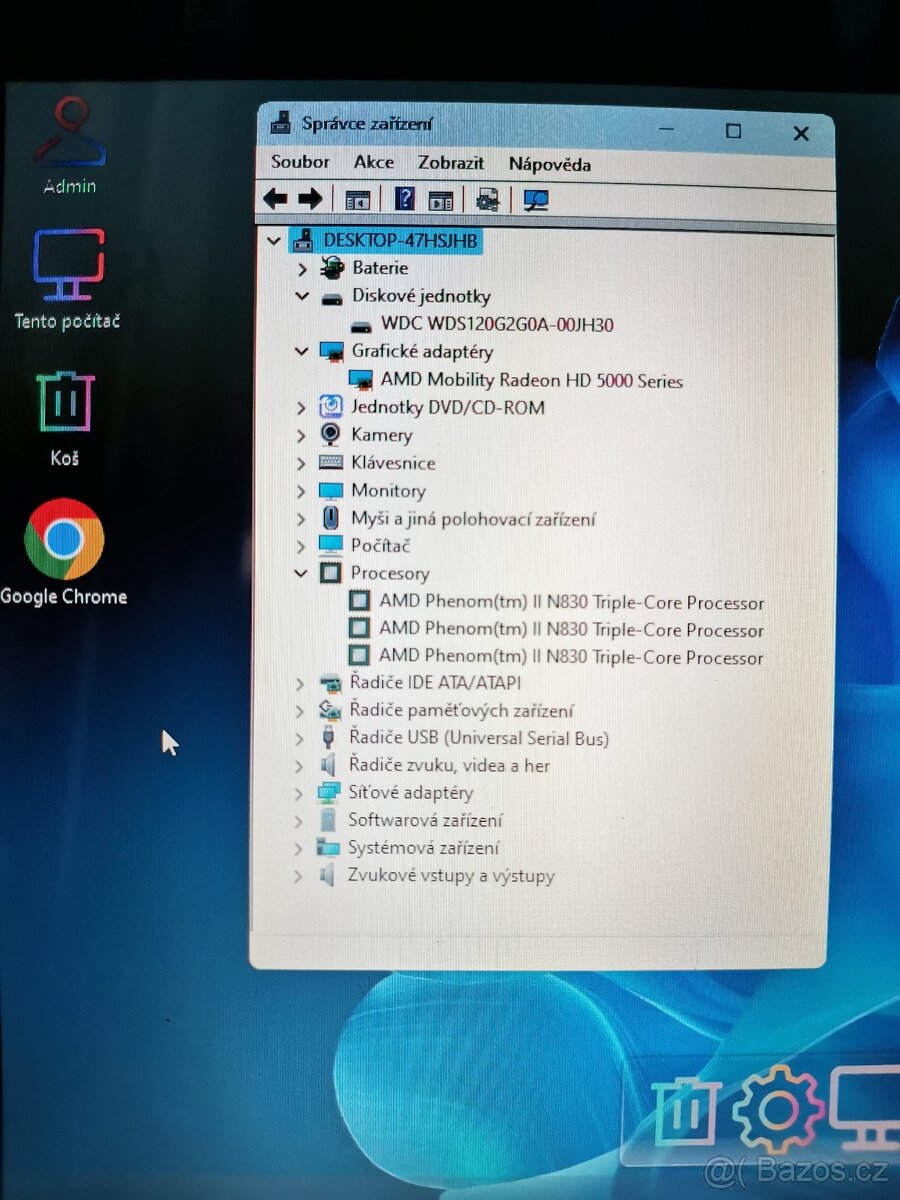Collapse the Diskové jednotky category

coord(301,296)
